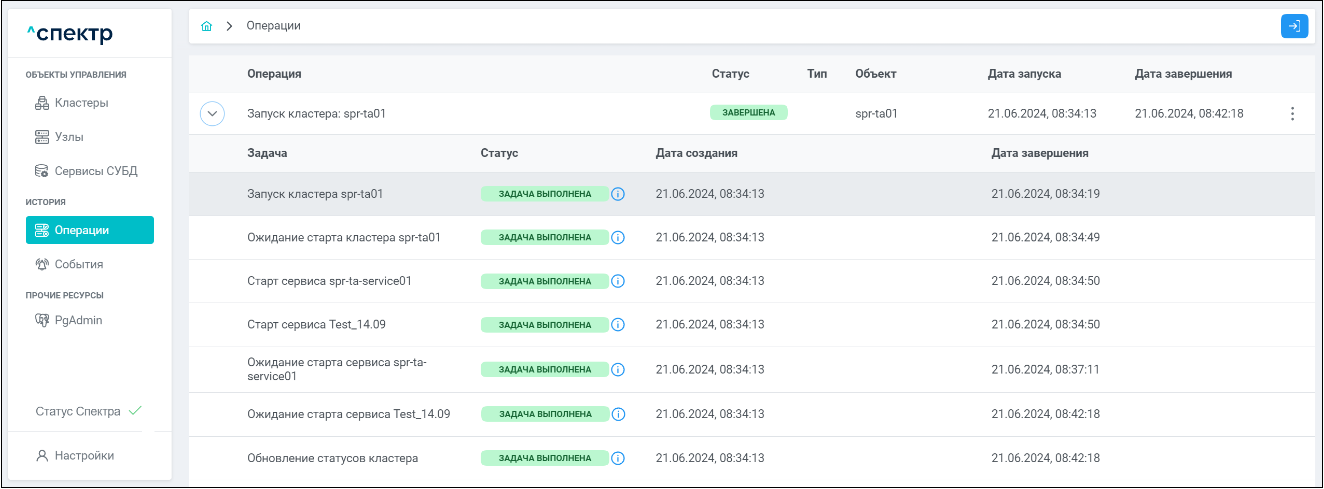Open the three-dot menu for spr-ta01 operation

(x=1292, y=114)
